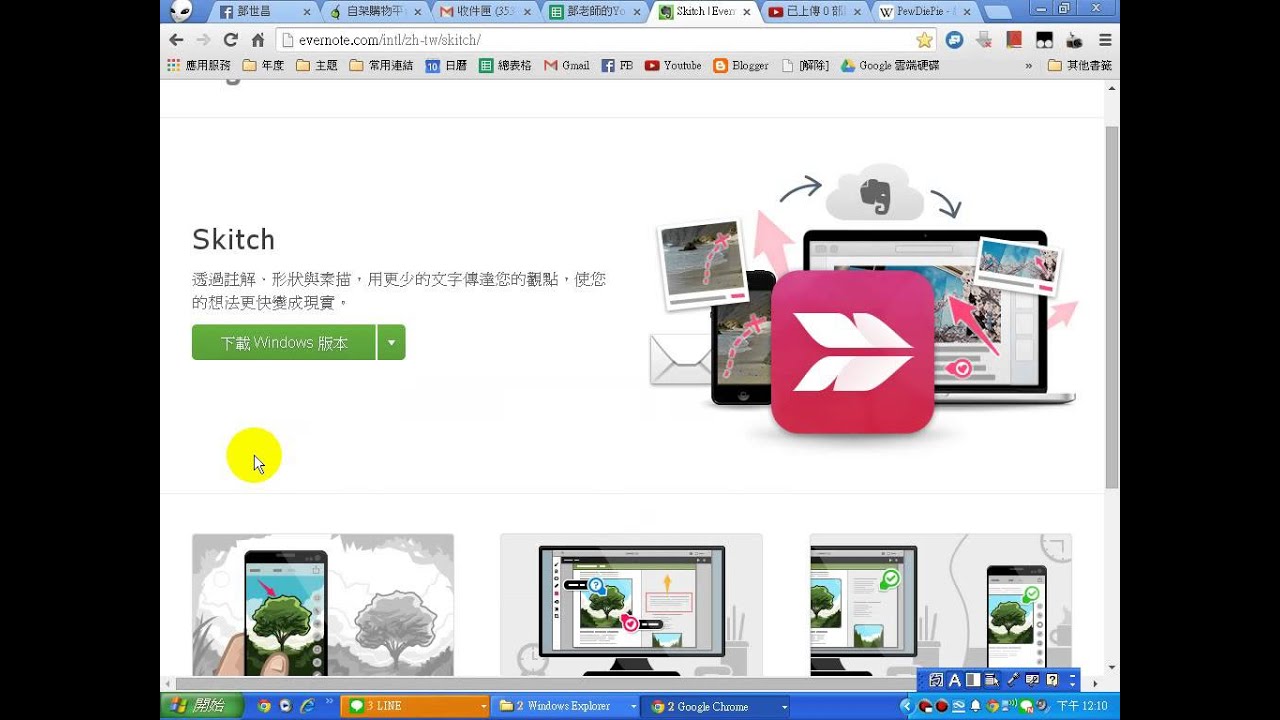
Task: Open the 常用連結 bookmark folder
Action: coord(382,66)
